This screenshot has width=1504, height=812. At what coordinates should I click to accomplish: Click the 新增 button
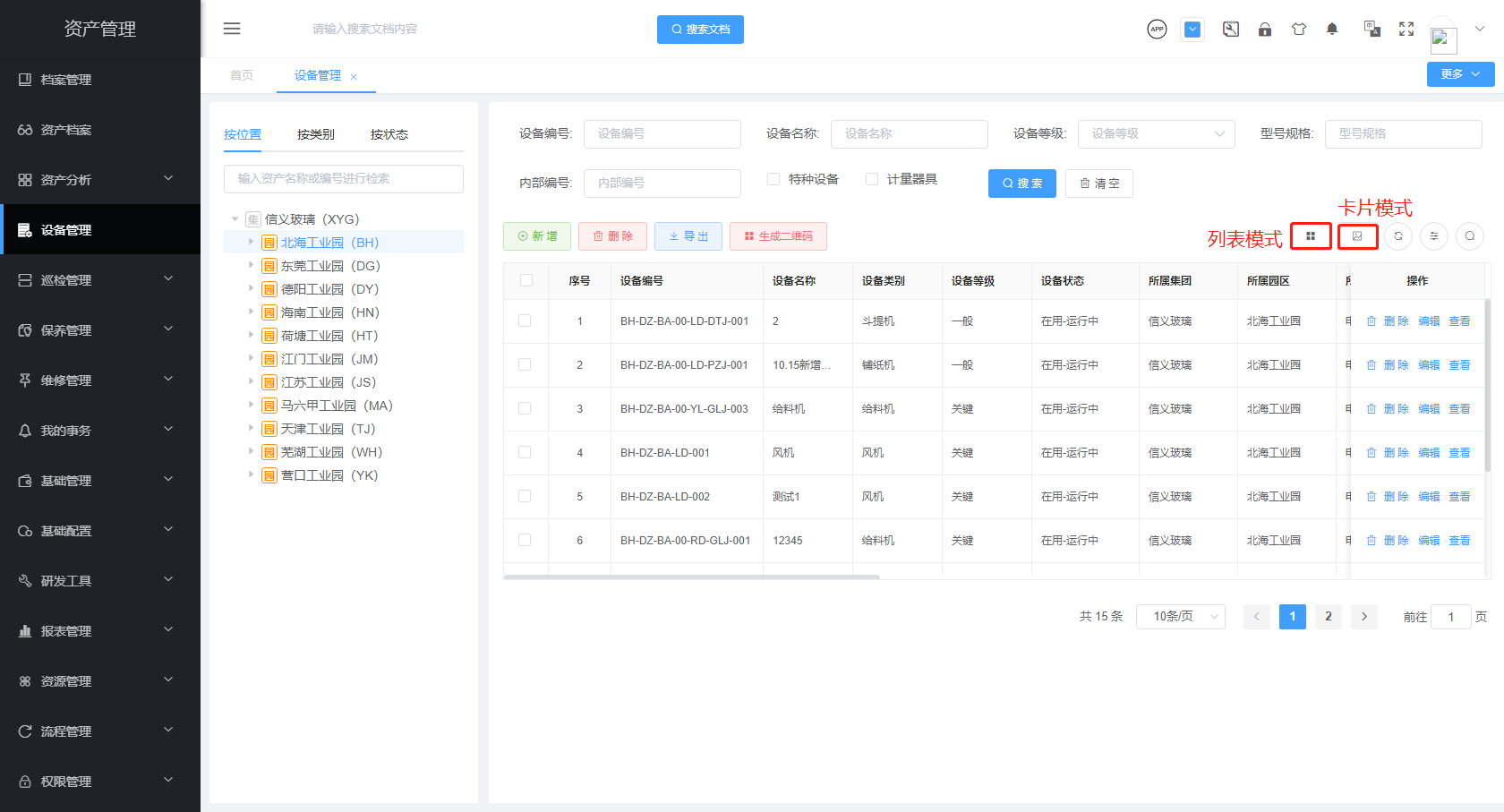(x=537, y=236)
